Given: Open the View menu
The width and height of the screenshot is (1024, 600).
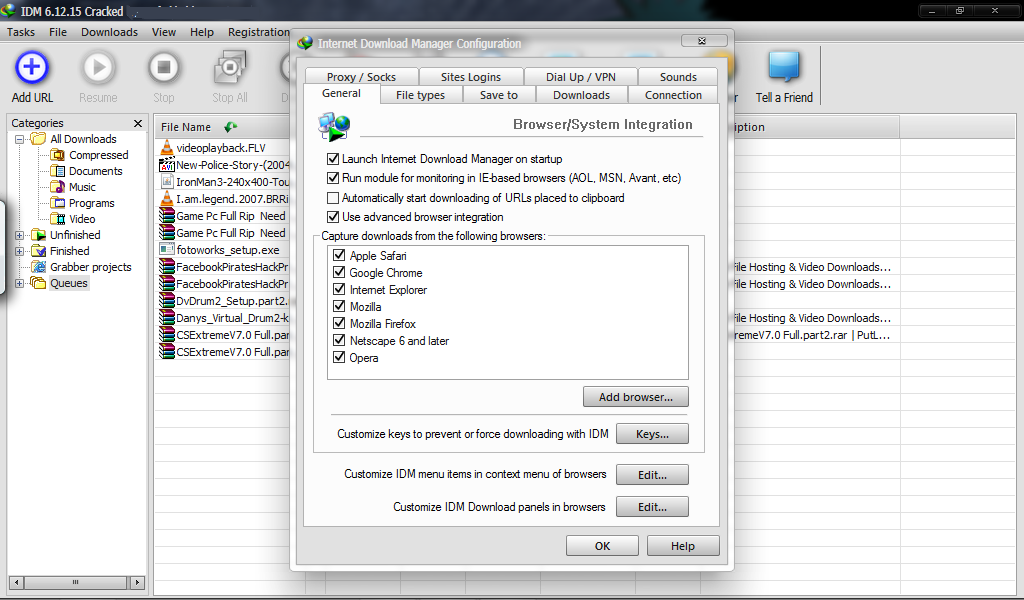Looking at the screenshot, I should click(164, 32).
